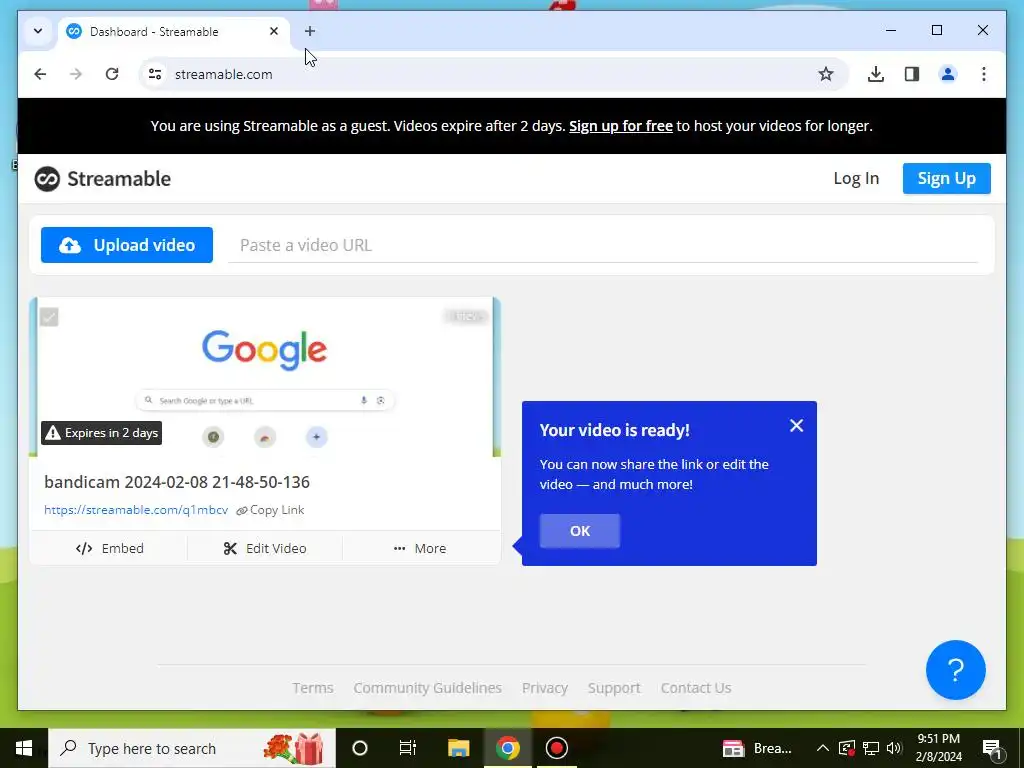This screenshot has height=768, width=1024.
Task: Open the news widget on taskbar
Action: 758,748
